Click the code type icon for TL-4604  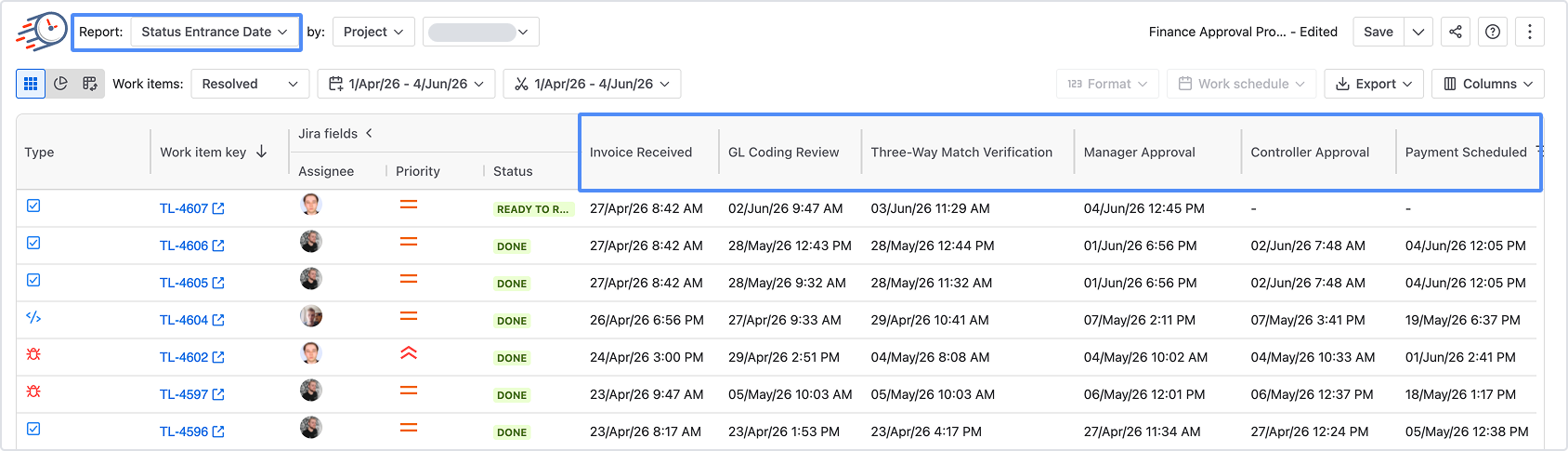[x=33, y=317]
